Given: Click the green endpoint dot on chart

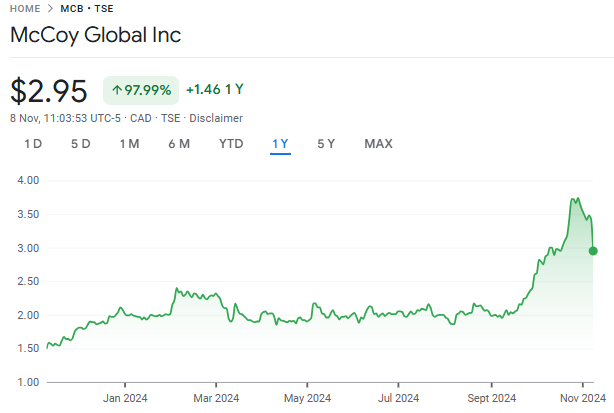Looking at the screenshot, I should coord(593,251).
